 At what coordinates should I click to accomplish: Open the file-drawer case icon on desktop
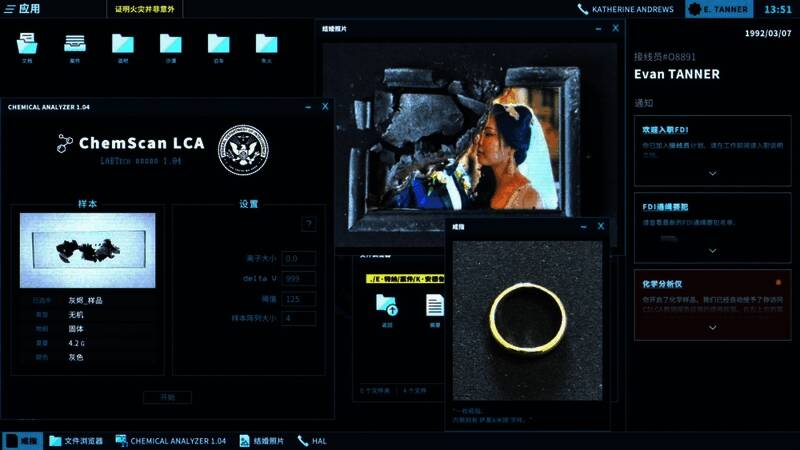(x=75, y=45)
